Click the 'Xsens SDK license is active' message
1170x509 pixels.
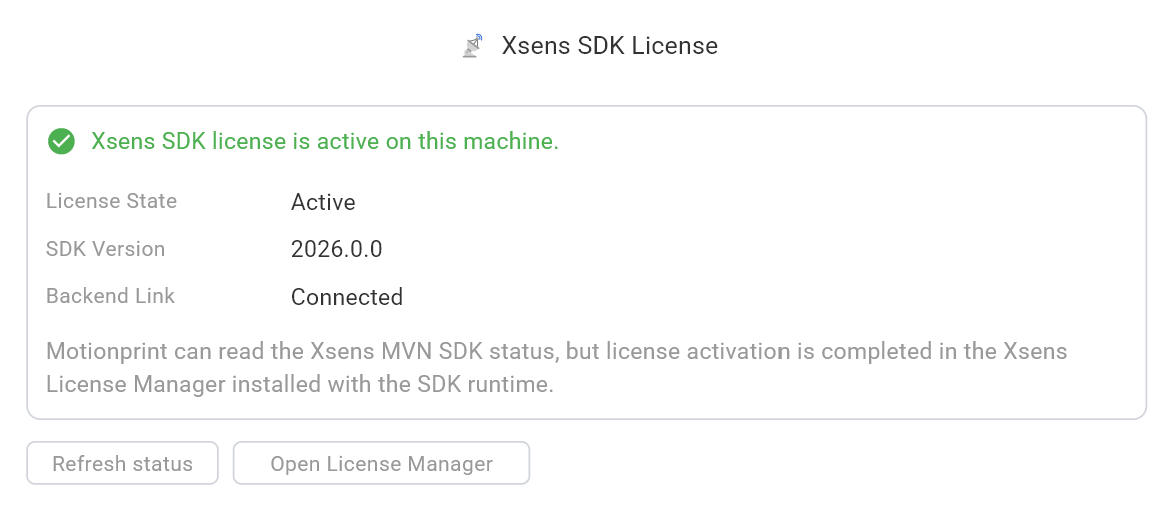pos(325,141)
